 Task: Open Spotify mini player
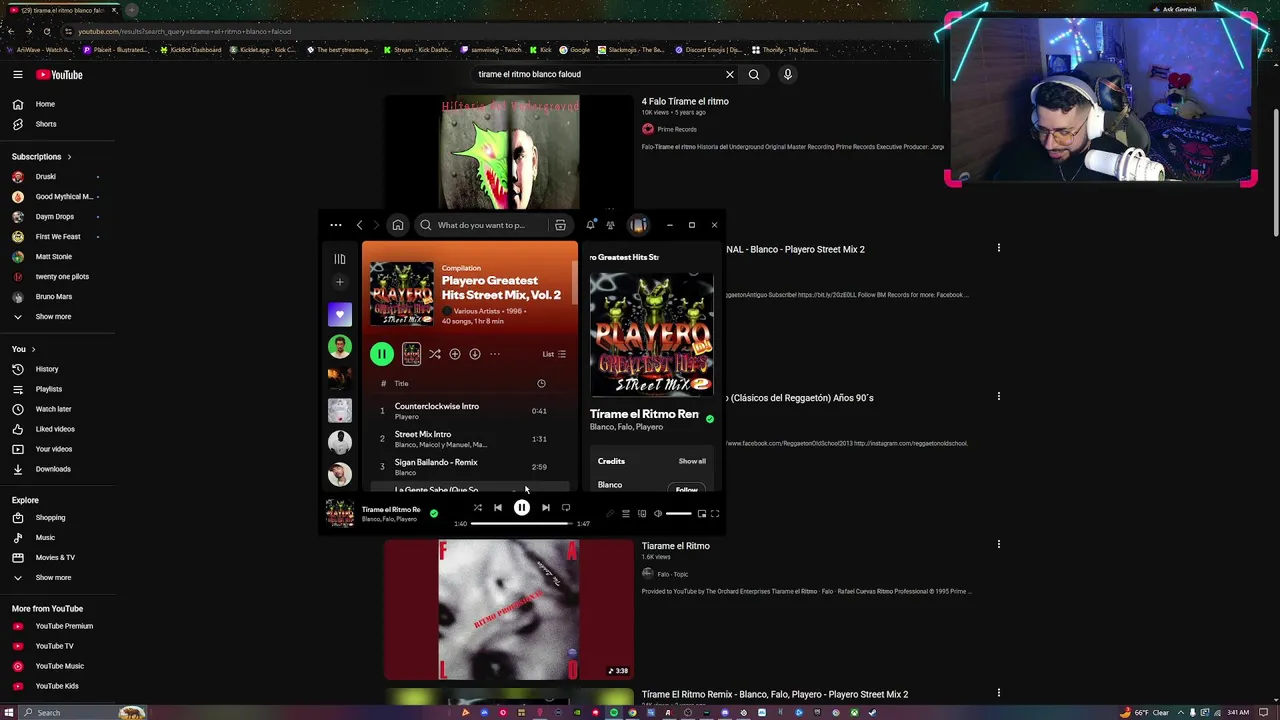(702, 514)
